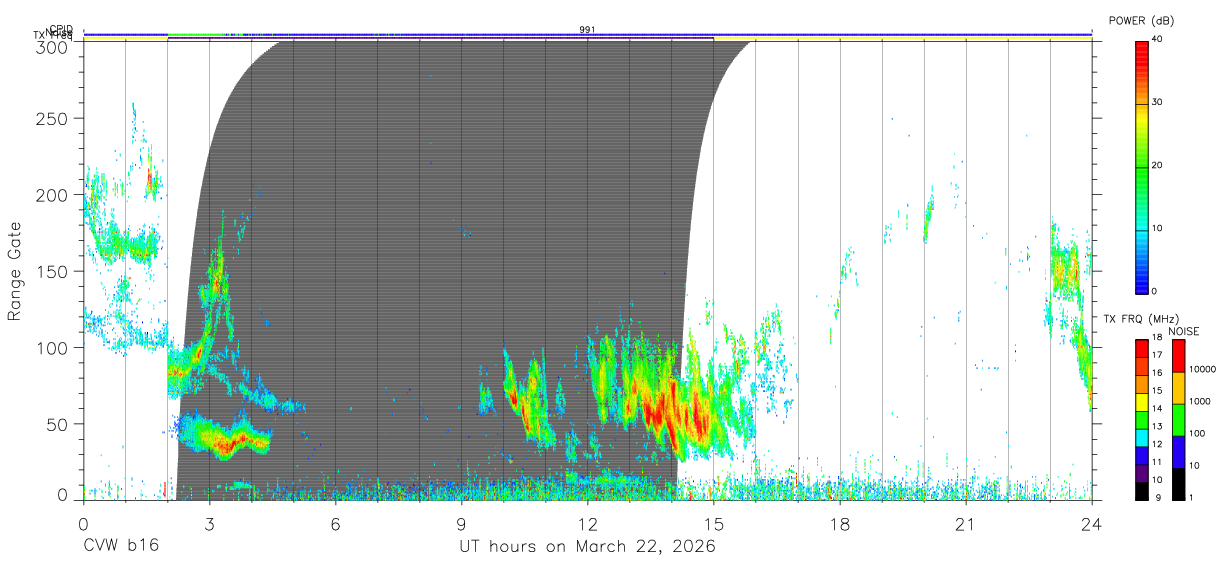Pick the green 100–1000 NOISE swatch
Screen dimensions: 1228x567
(x=1178, y=418)
